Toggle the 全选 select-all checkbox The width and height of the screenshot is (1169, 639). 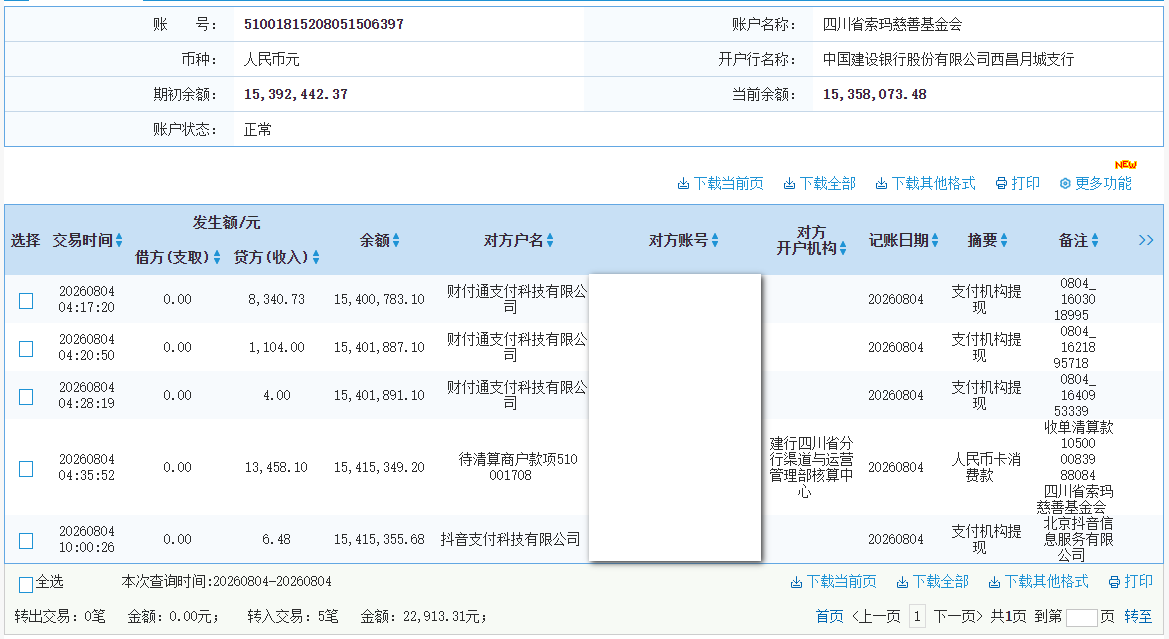(x=26, y=584)
